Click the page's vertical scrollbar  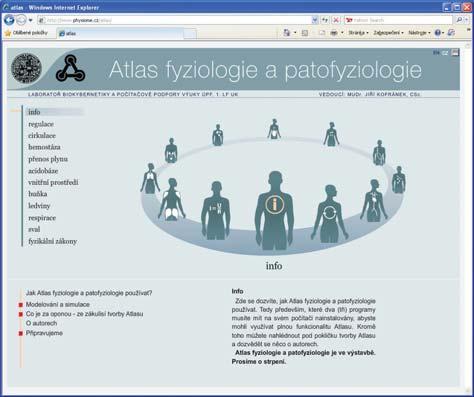(467, 217)
